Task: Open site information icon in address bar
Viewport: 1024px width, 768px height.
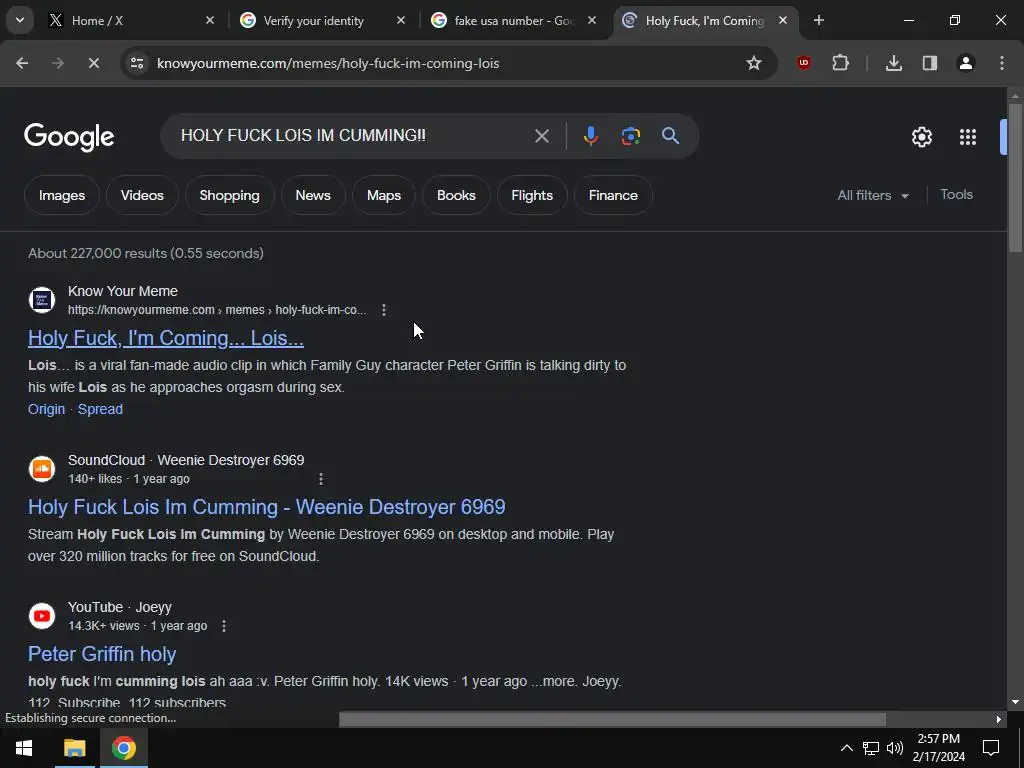Action: 137,63
